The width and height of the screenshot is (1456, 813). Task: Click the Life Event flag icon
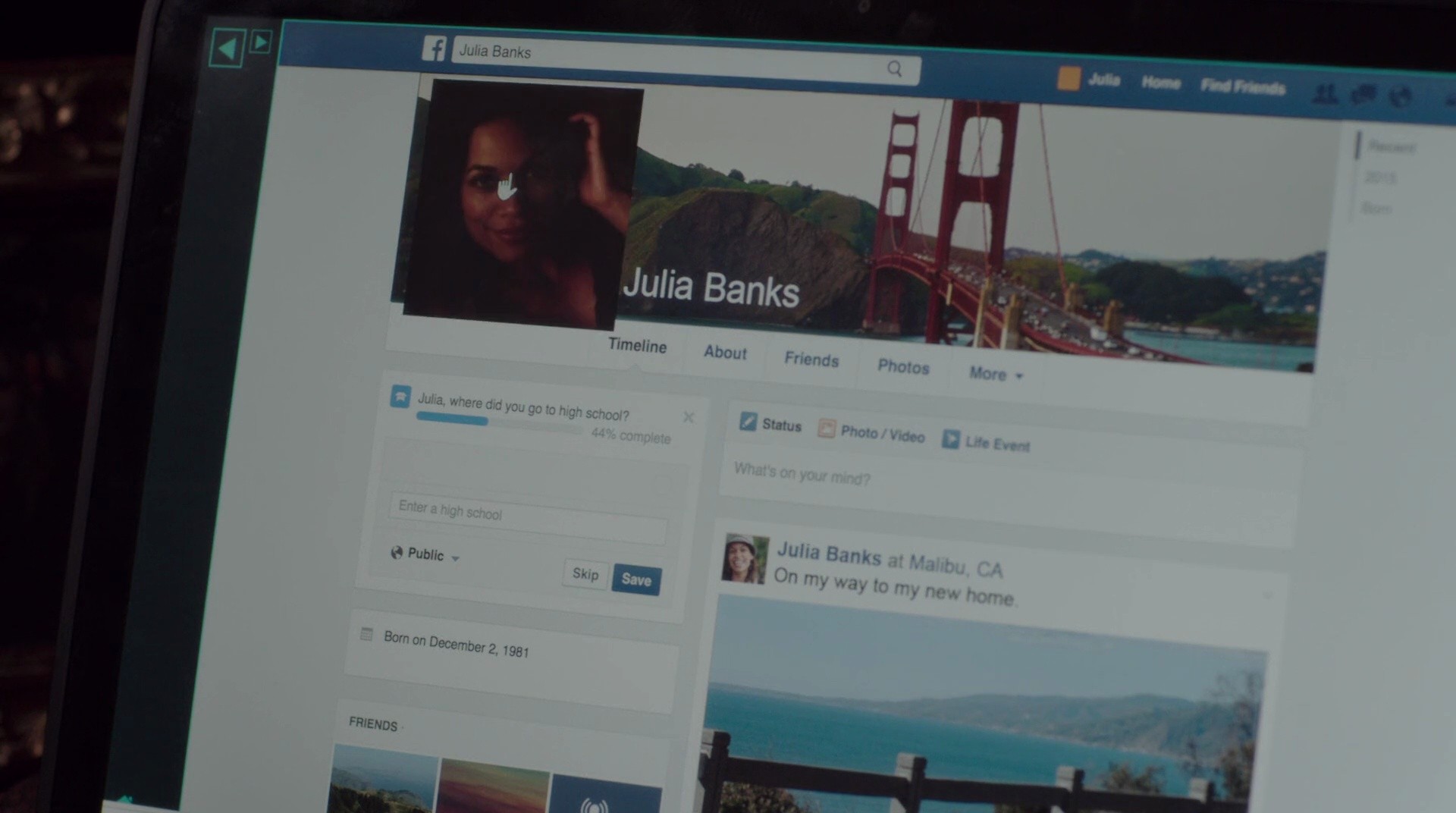click(950, 438)
